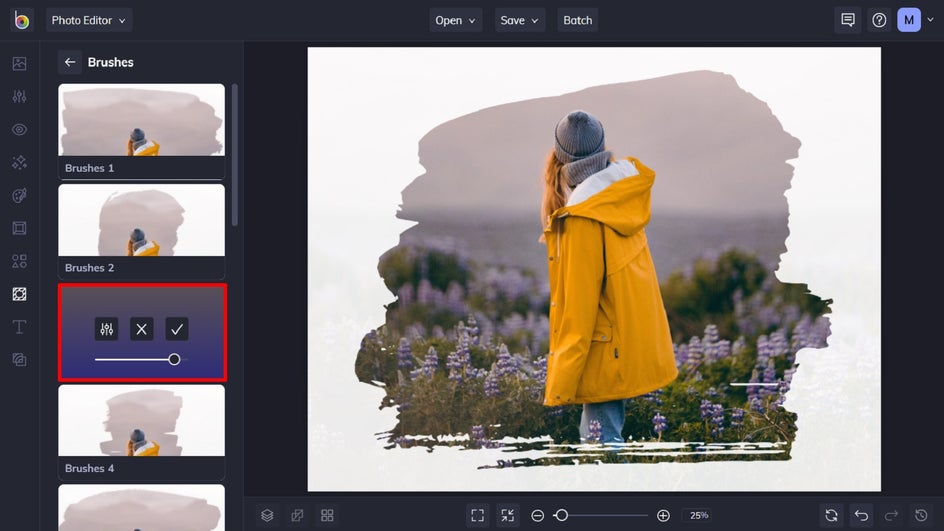This screenshot has height=531, width=944.
Task: Click the M account avatar
Action: point(908,20)
